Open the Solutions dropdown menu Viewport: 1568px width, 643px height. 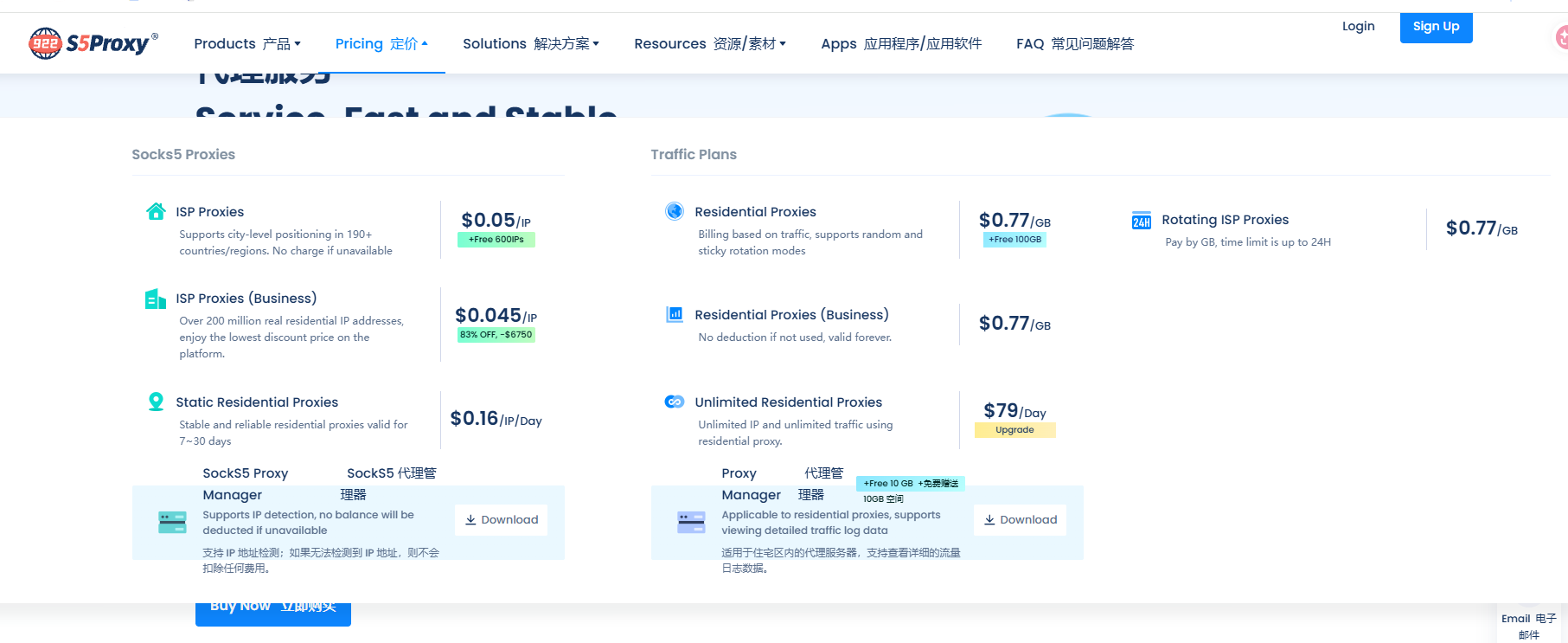click(531, 43)
